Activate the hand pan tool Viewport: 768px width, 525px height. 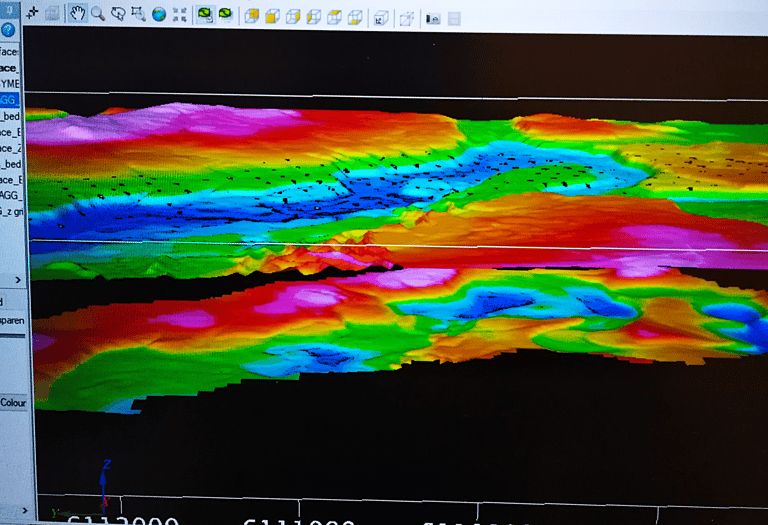(77, 13)
